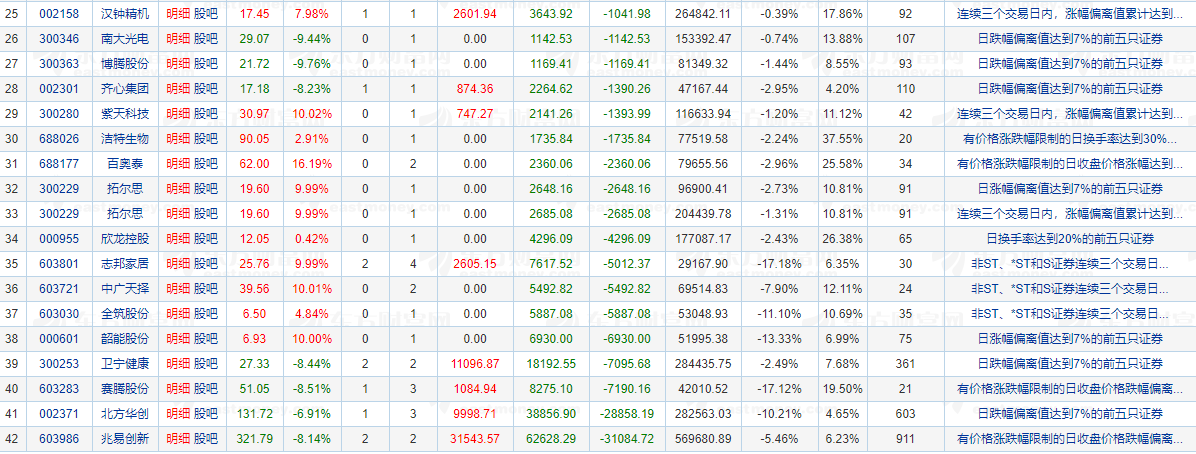Open the listing reason for 百奥泰
Image resolution: width=1196 pixels, height=454 pixels.
pos(1070,163)
